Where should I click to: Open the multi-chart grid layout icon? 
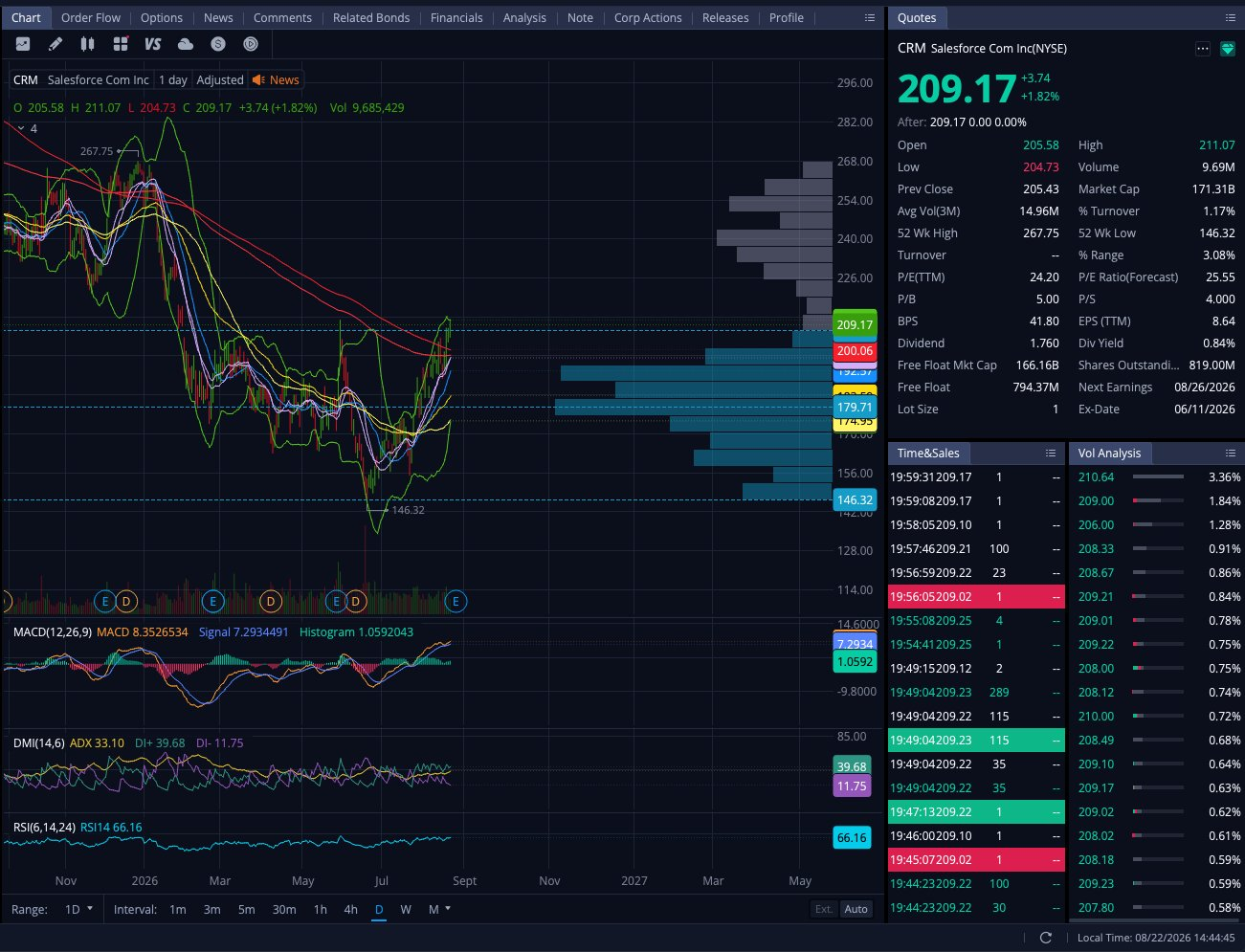pos(121,44)
